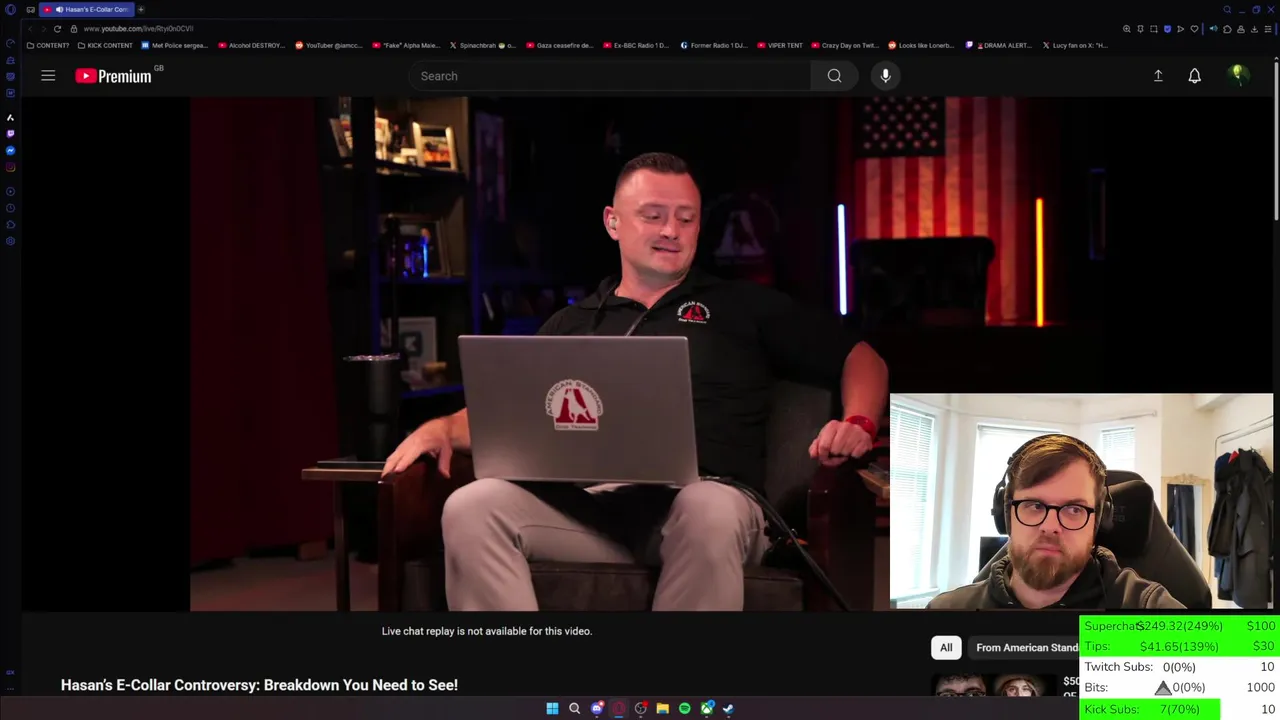Open the browser easy setup menu icon

point(1267,29)
